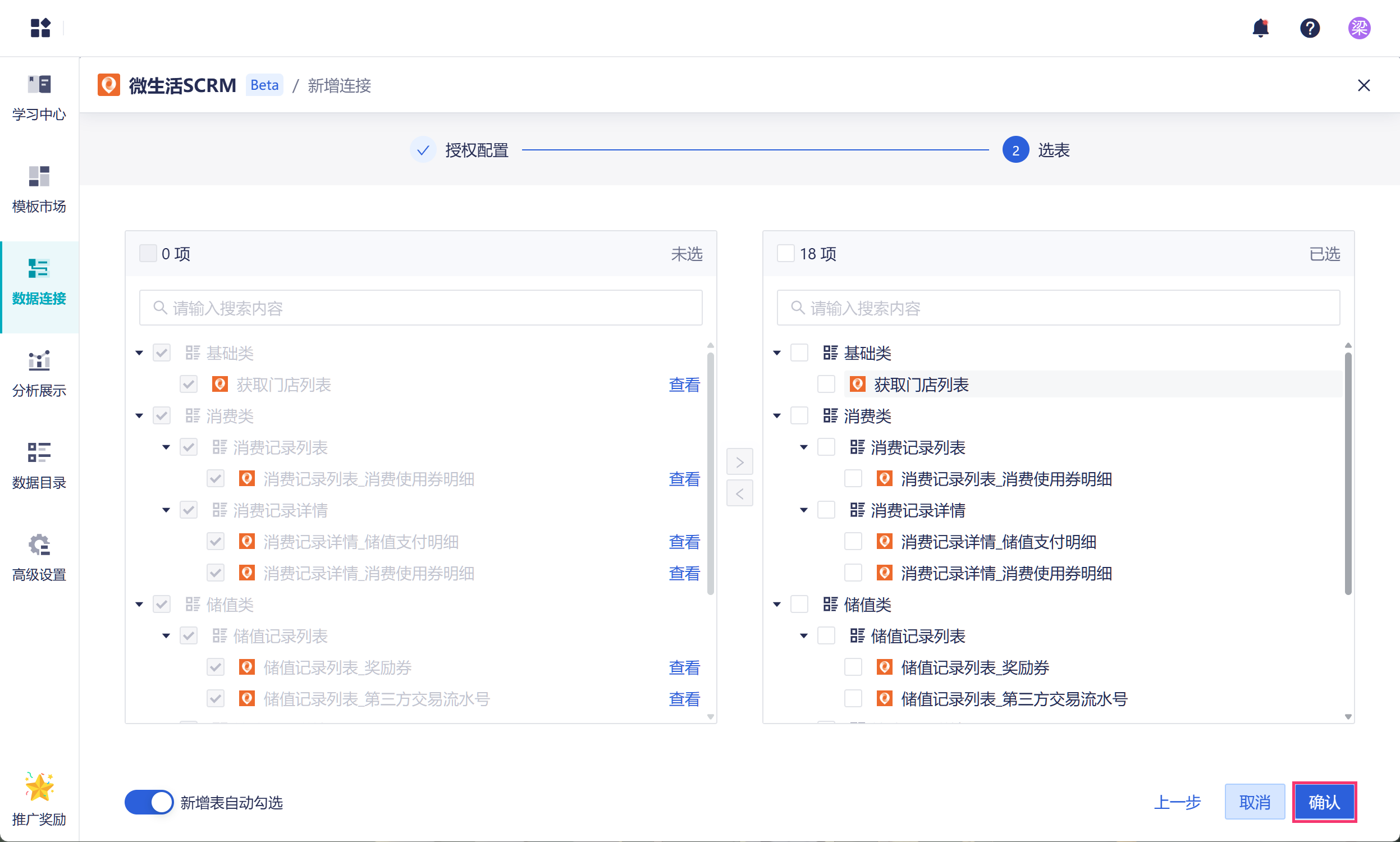Collapse 基础类 in the selected panel
The width and height of the screenshot is (1400, 842).
click(x=776, y=353)
